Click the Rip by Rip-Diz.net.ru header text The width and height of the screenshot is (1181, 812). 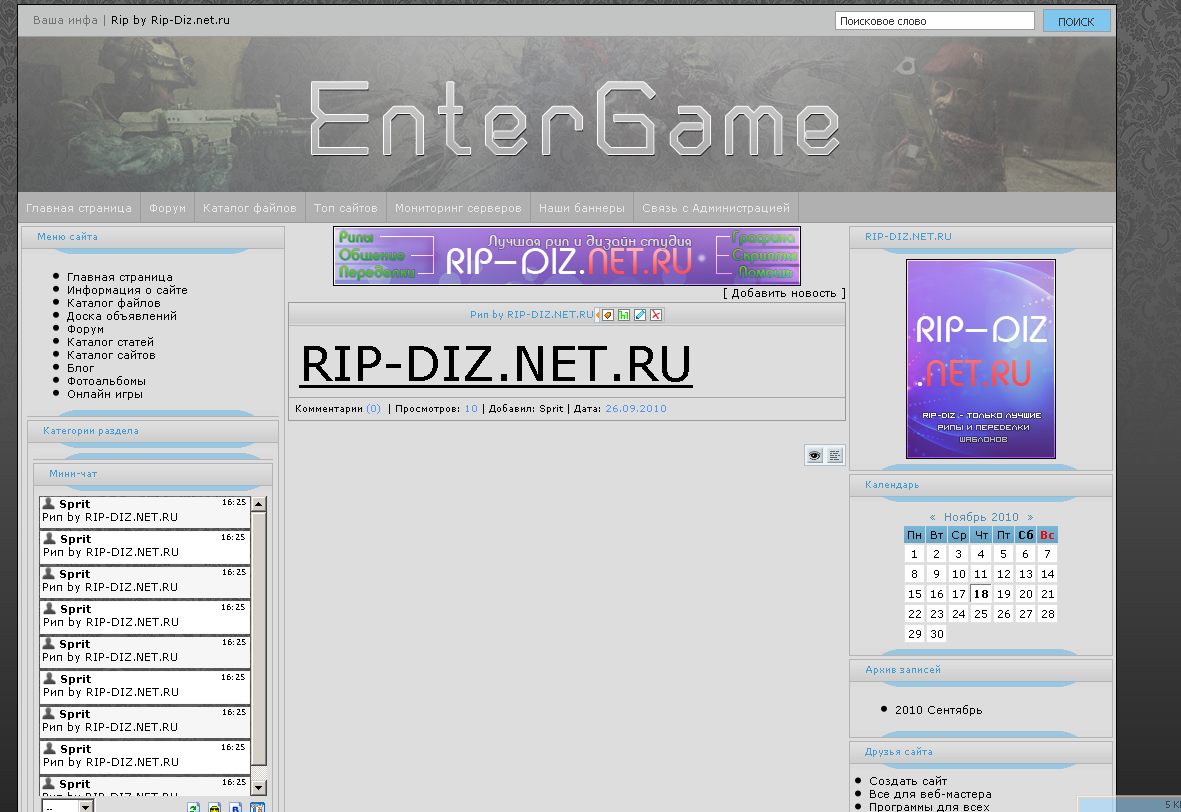(x=170, y=20)
